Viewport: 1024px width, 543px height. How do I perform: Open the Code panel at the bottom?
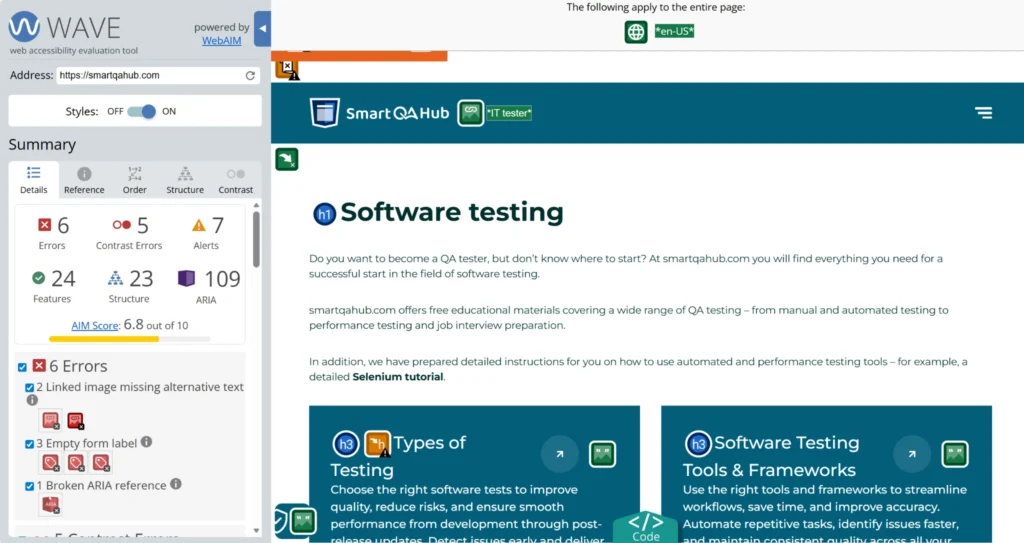645,527
